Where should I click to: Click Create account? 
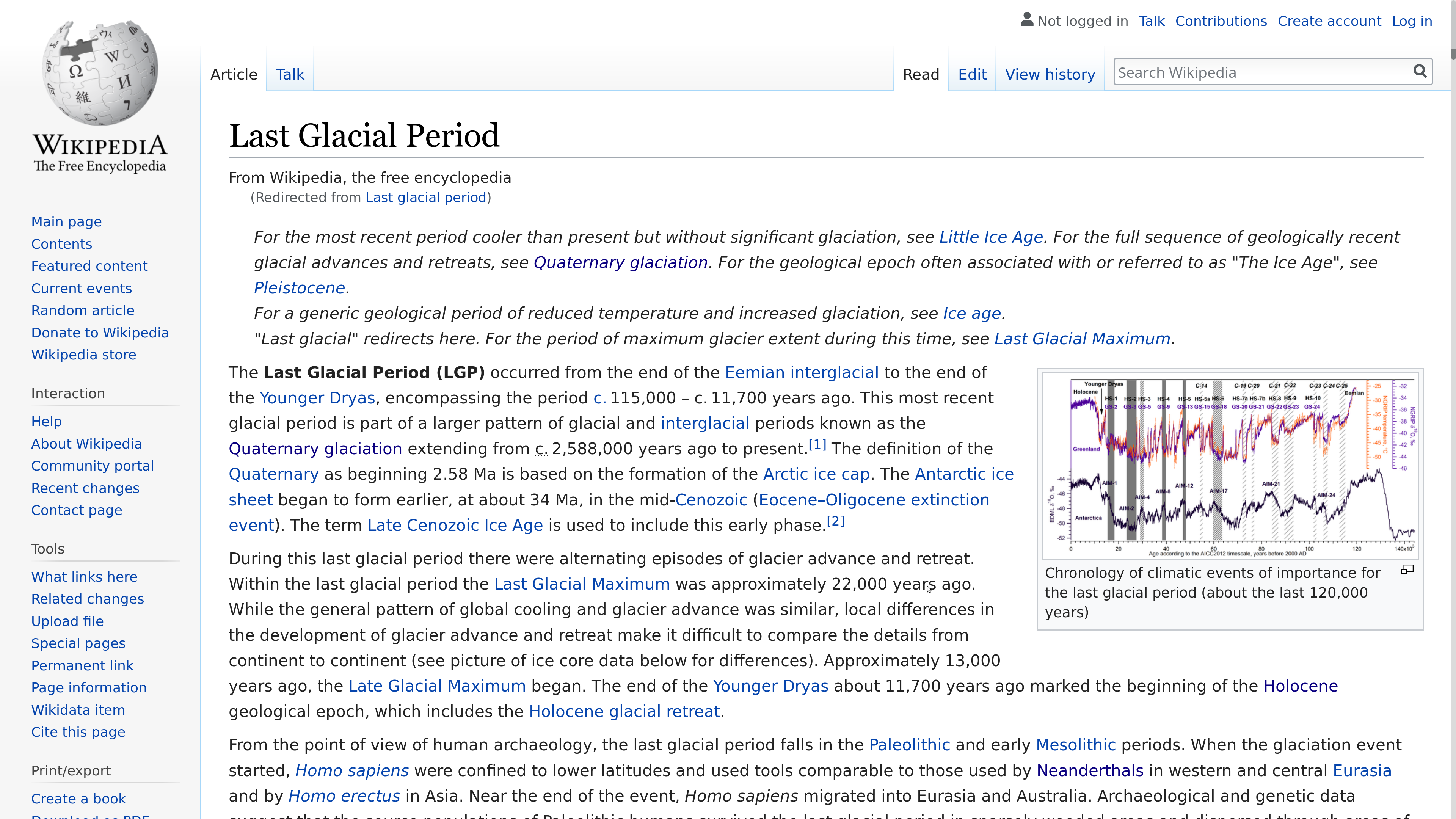1329,21
